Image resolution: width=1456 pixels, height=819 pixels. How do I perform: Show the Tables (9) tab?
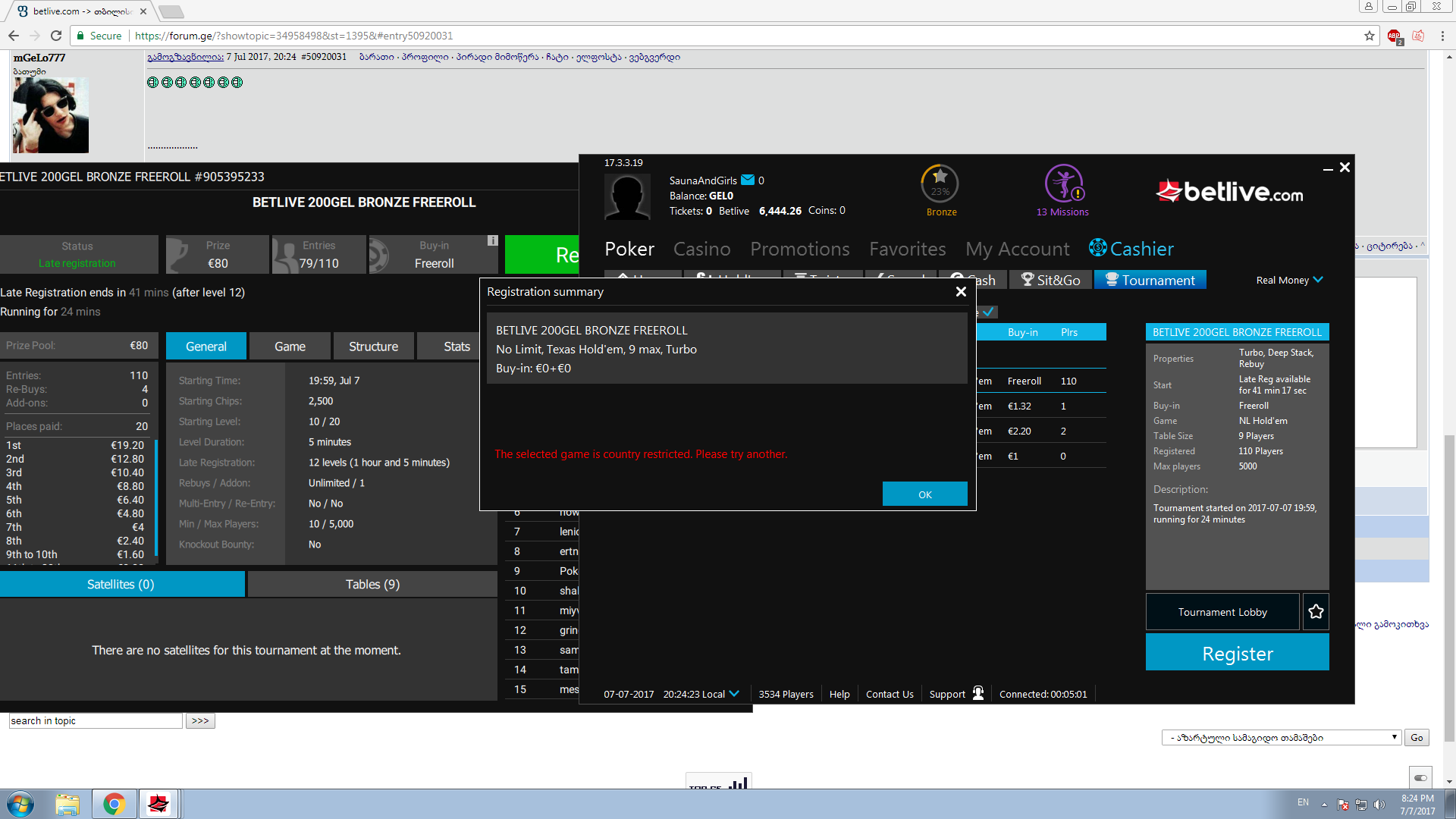[372, 584]
